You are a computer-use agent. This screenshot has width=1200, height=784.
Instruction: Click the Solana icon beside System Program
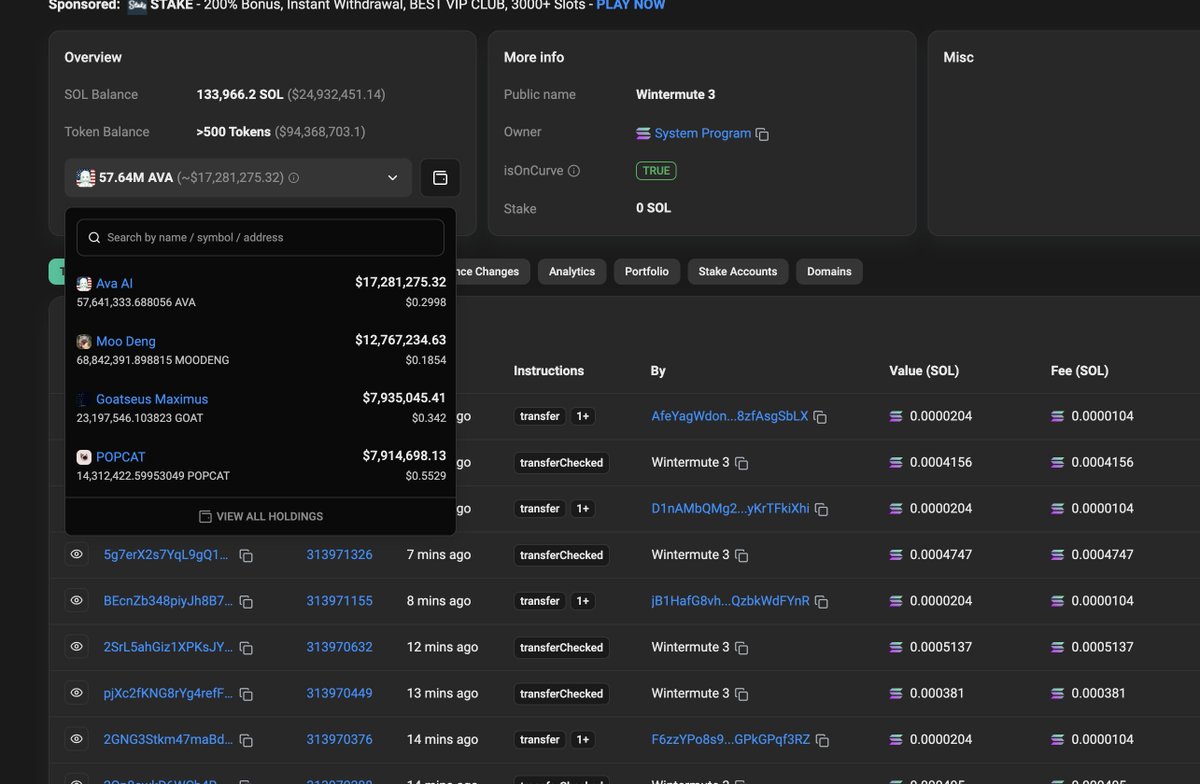click(x=643, y=133)
